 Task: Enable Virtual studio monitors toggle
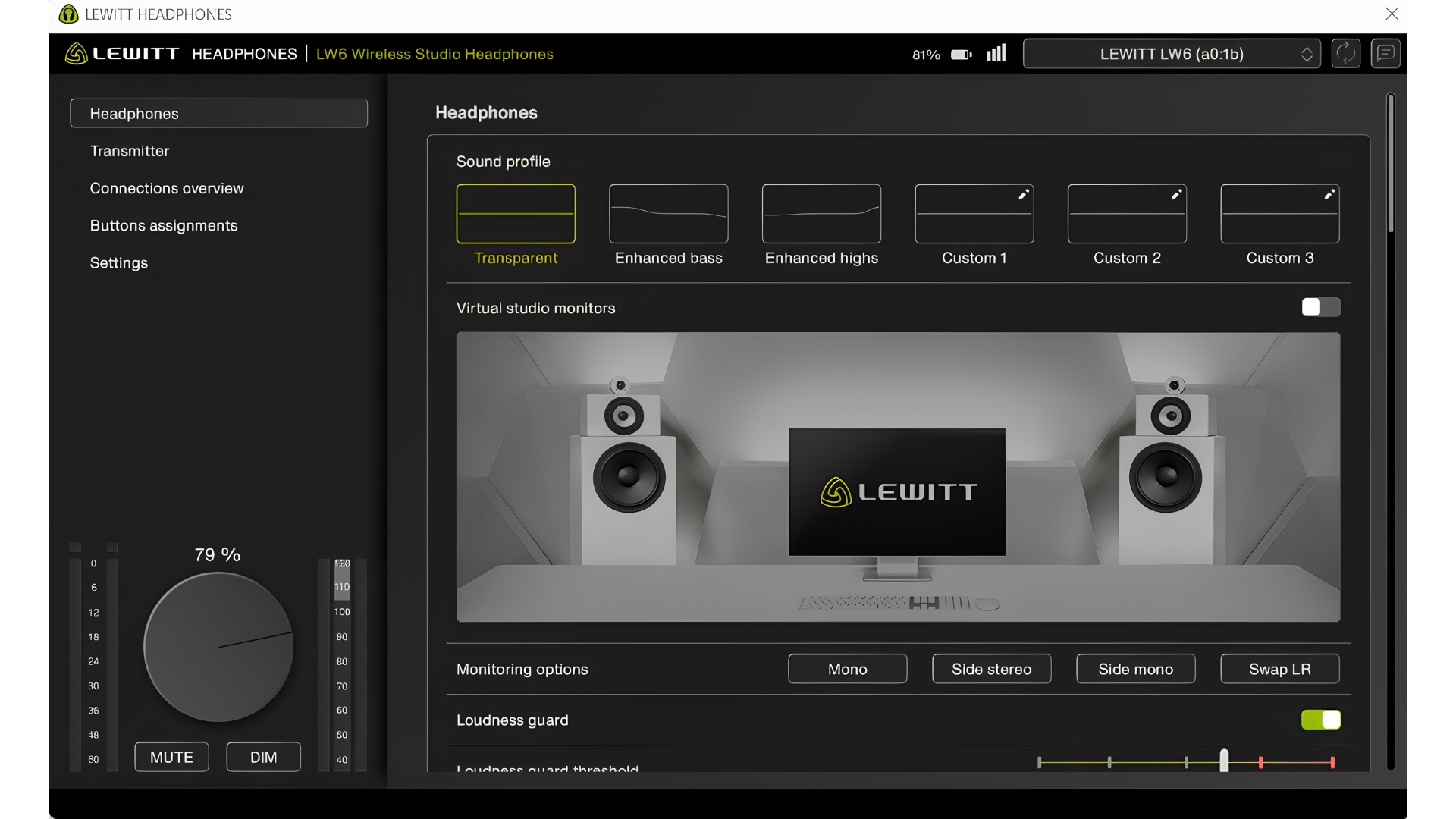(1321, 307)
